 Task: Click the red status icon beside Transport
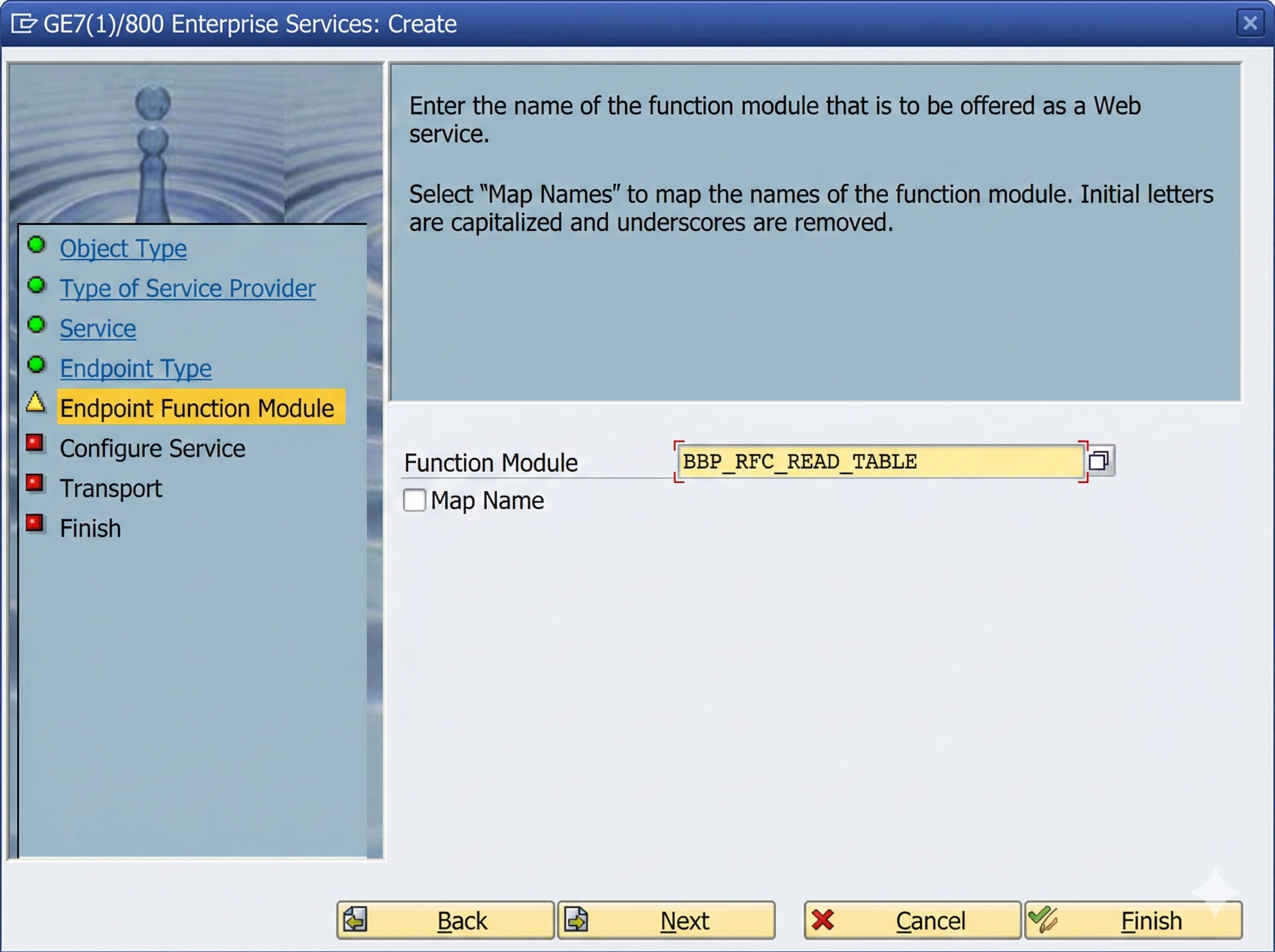[x=35, y=482]
